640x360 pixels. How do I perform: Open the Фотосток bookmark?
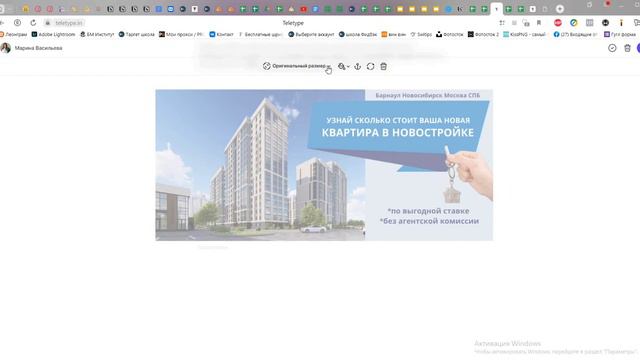point(450,35)
